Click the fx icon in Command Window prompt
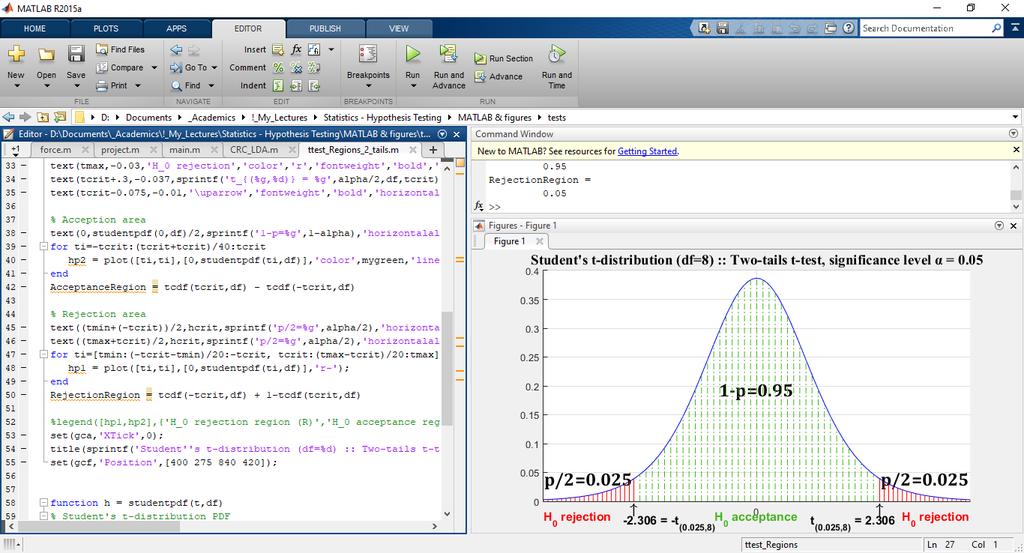This screenshot has width=1024, height=553. (x=479, y=206)
